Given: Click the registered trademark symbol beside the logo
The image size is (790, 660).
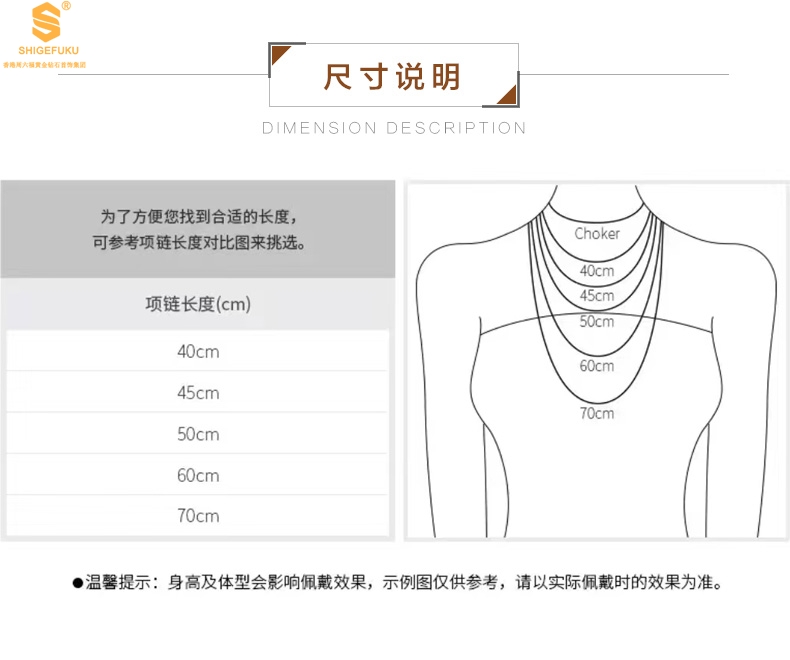Looking at the screenshot, I should [x=67, y=6].
